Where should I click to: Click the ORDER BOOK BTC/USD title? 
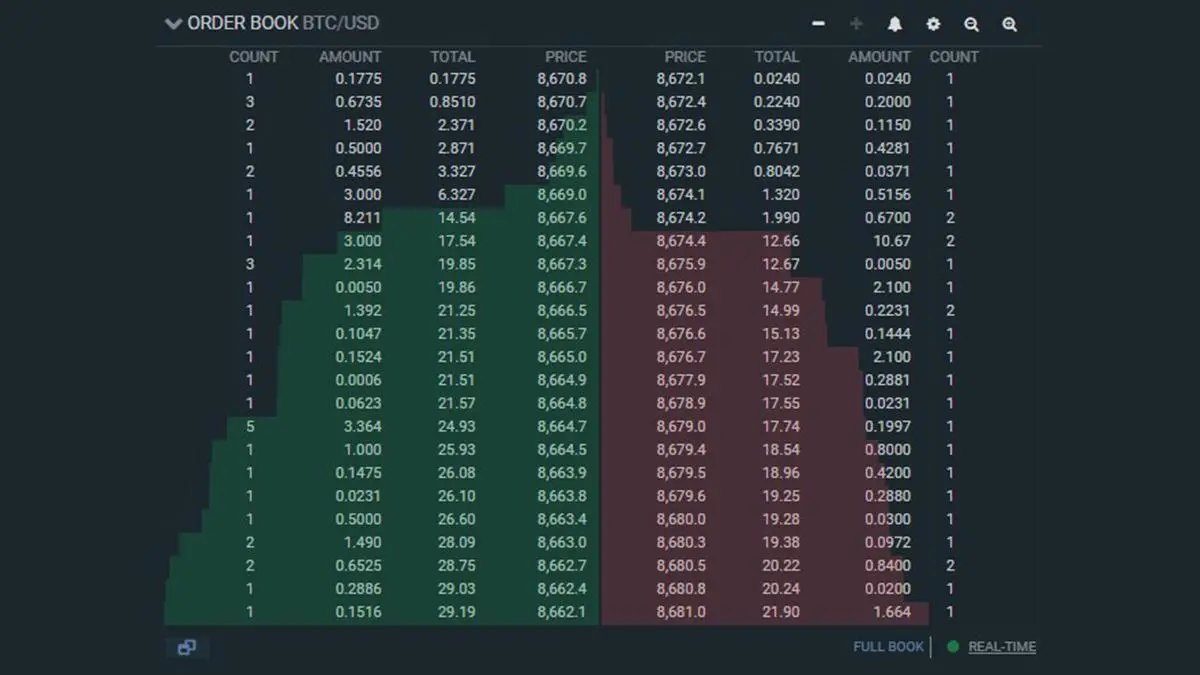click(283, 23)
